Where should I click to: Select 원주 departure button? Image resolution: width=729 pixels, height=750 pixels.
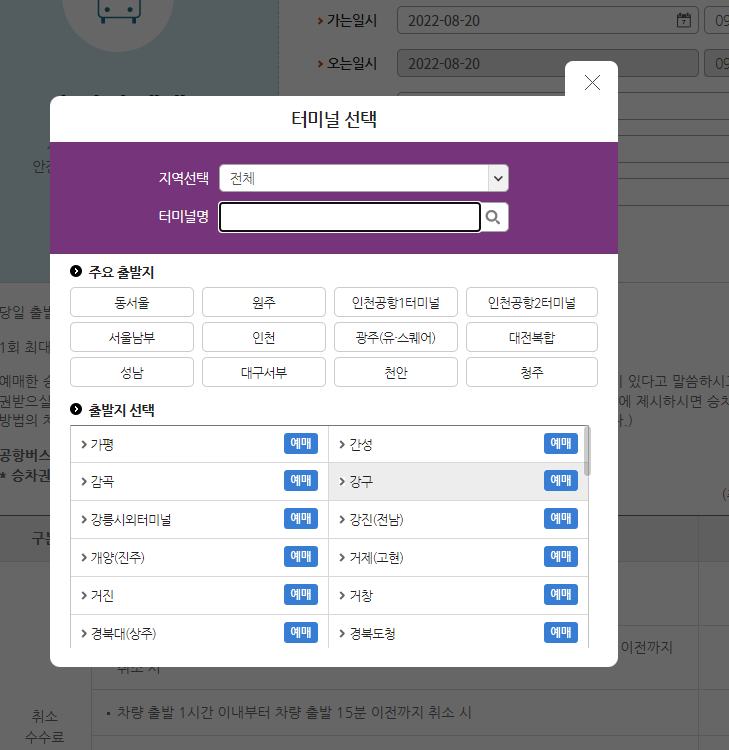coord(264,302)
